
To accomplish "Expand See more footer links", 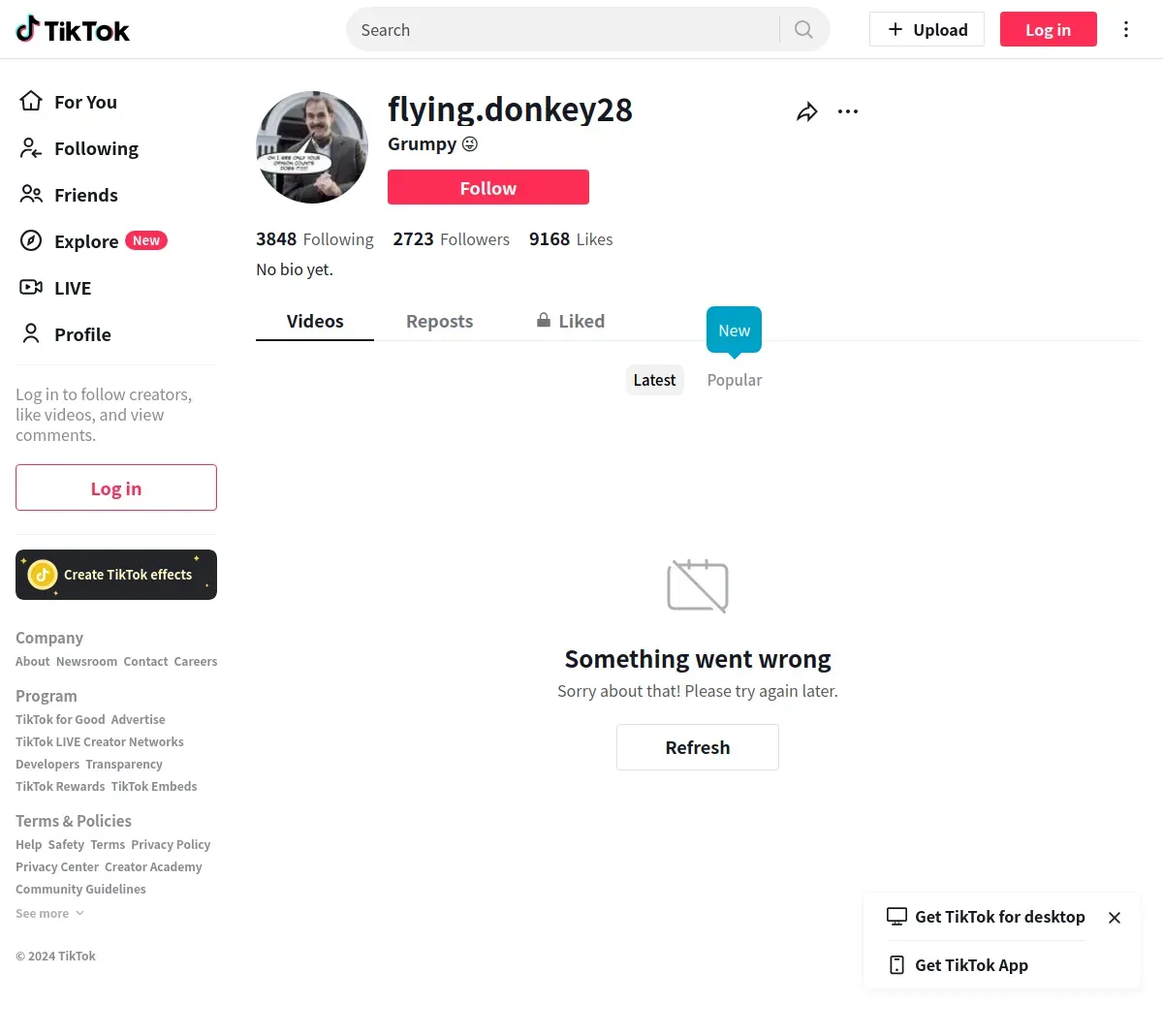I will click(49, 913).
